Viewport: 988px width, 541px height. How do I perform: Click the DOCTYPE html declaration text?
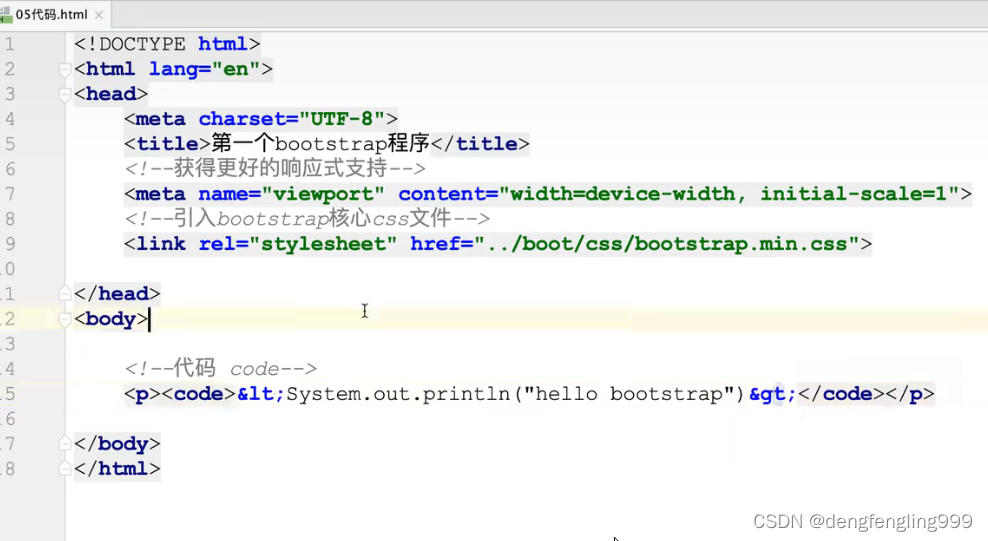(167, 44)
